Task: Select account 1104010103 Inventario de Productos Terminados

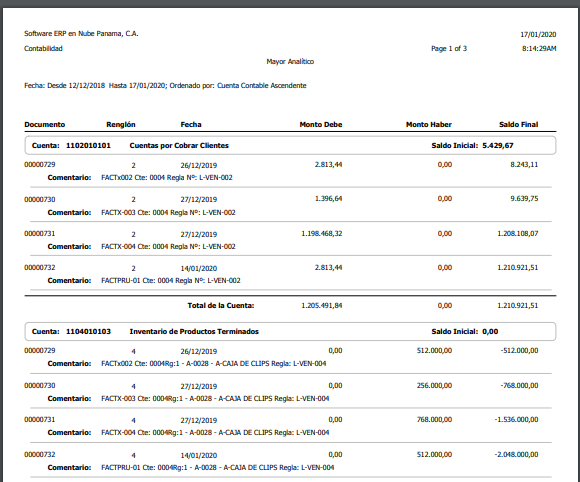Action: [290, 331]
